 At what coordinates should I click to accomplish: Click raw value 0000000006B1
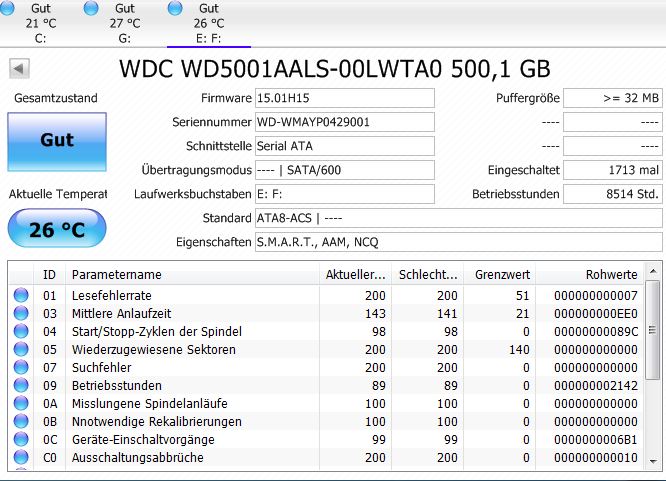click(x=595, y=440)
